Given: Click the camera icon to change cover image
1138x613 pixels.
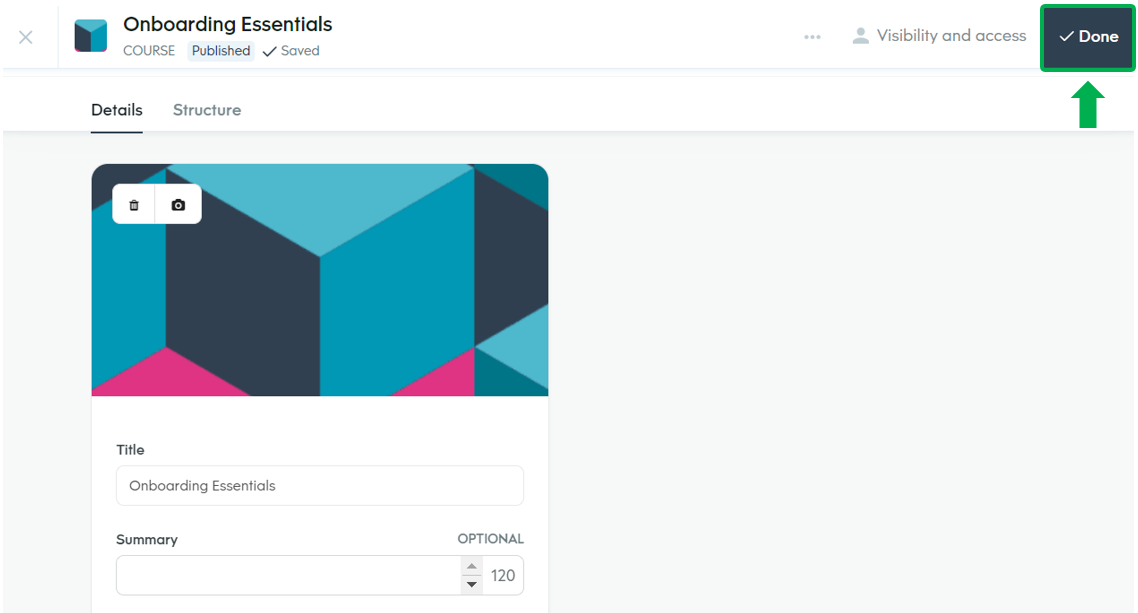Looking at the screenshot, I should [x=178, y=205].
